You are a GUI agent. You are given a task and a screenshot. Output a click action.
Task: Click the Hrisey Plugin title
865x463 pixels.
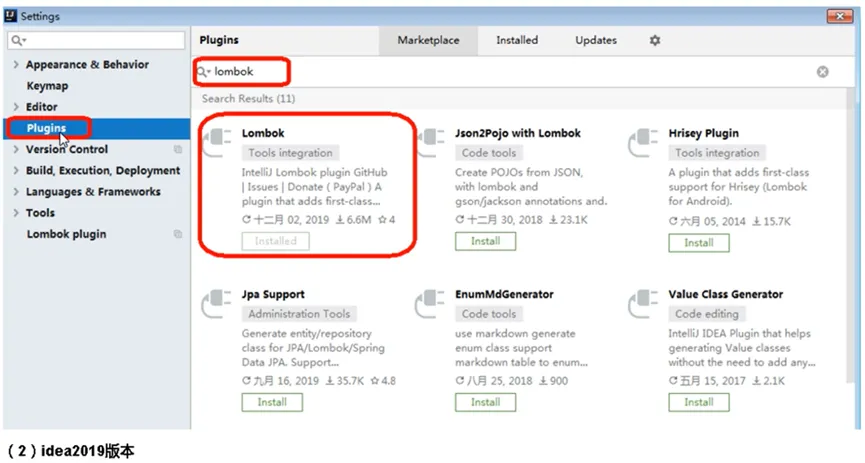tap(703, 133)
